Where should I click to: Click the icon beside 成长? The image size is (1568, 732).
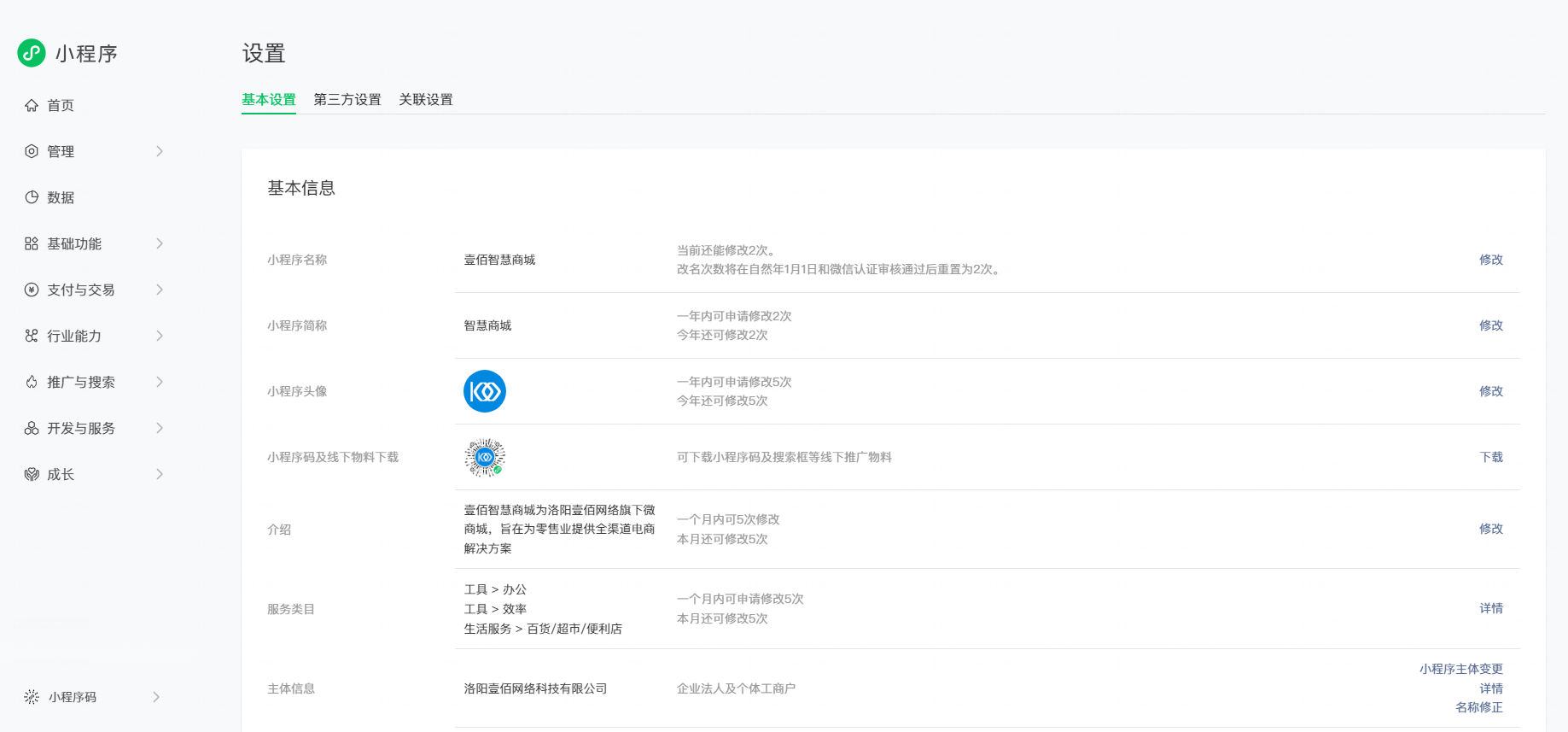pos(32,474)
